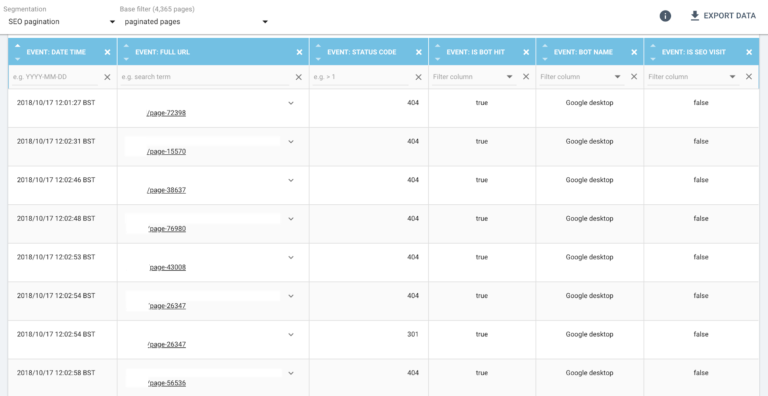Remove the Event: Full URL column
The width and height of the screenshot is (768, 396).
(299, 52)
